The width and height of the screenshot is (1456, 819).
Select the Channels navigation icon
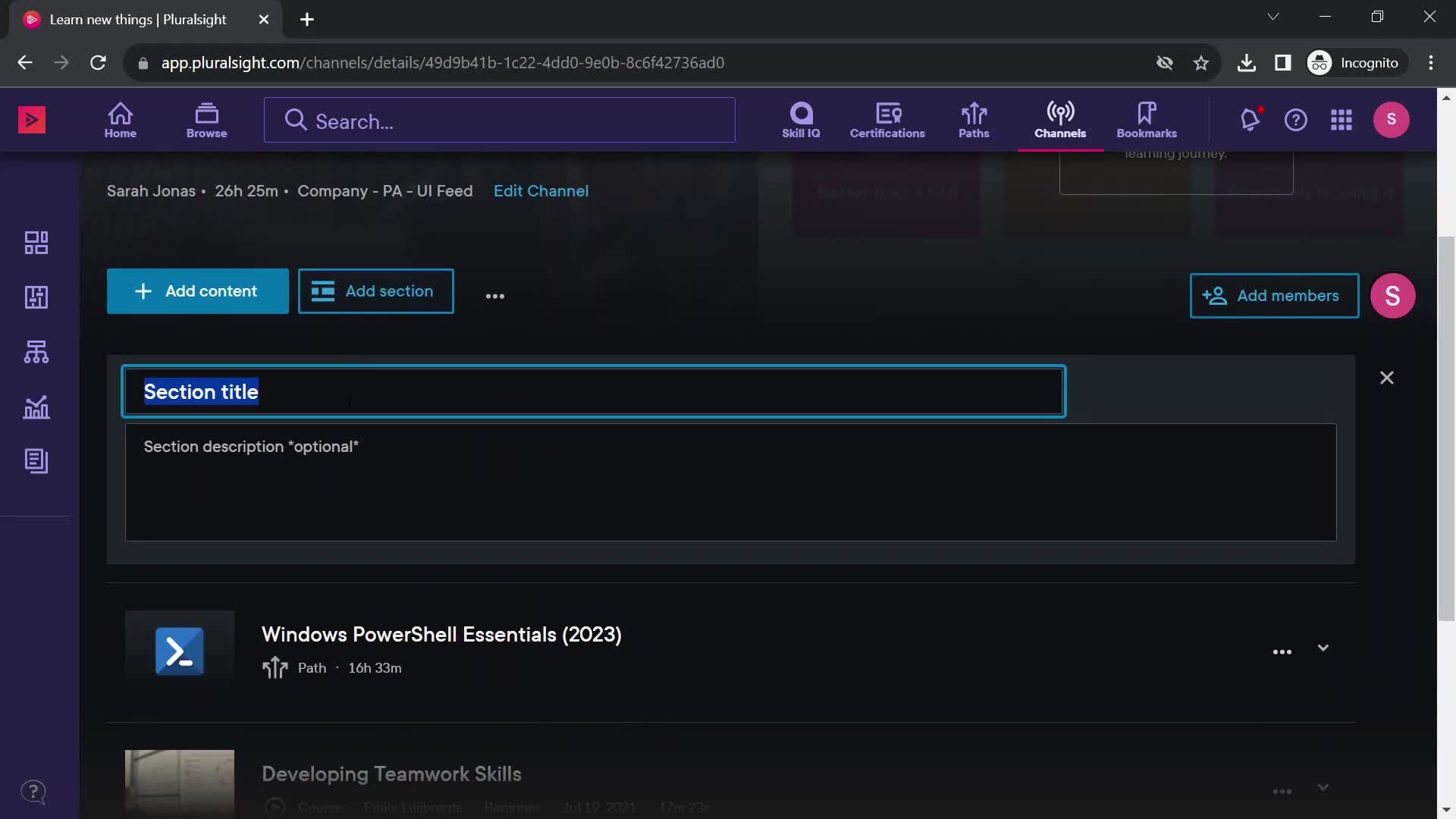[x=1059, y=119]
